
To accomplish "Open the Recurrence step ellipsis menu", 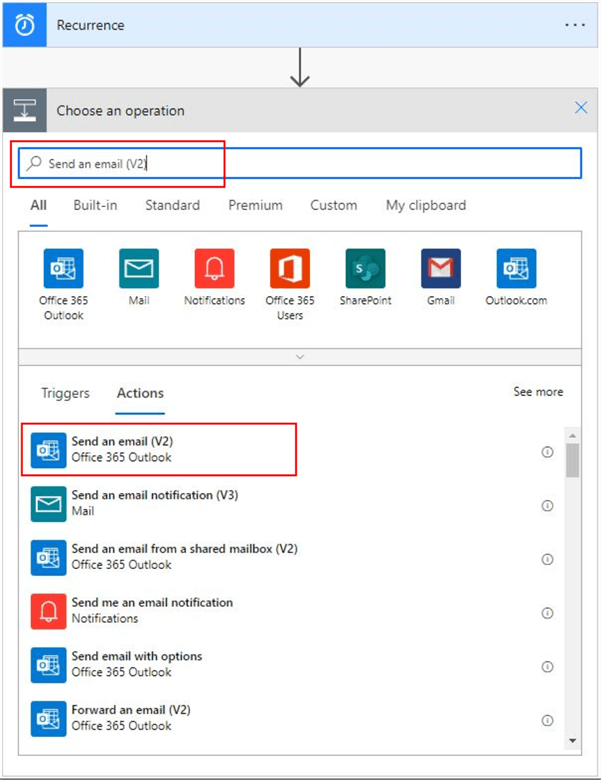I will [x=575, y=25].
